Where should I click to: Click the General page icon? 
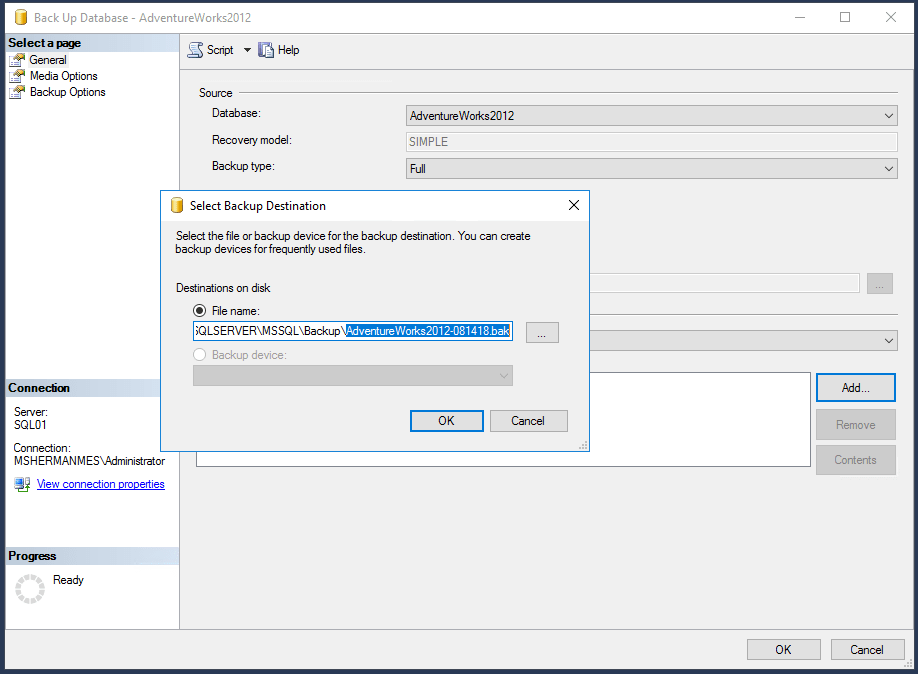[x=17, y=60]
